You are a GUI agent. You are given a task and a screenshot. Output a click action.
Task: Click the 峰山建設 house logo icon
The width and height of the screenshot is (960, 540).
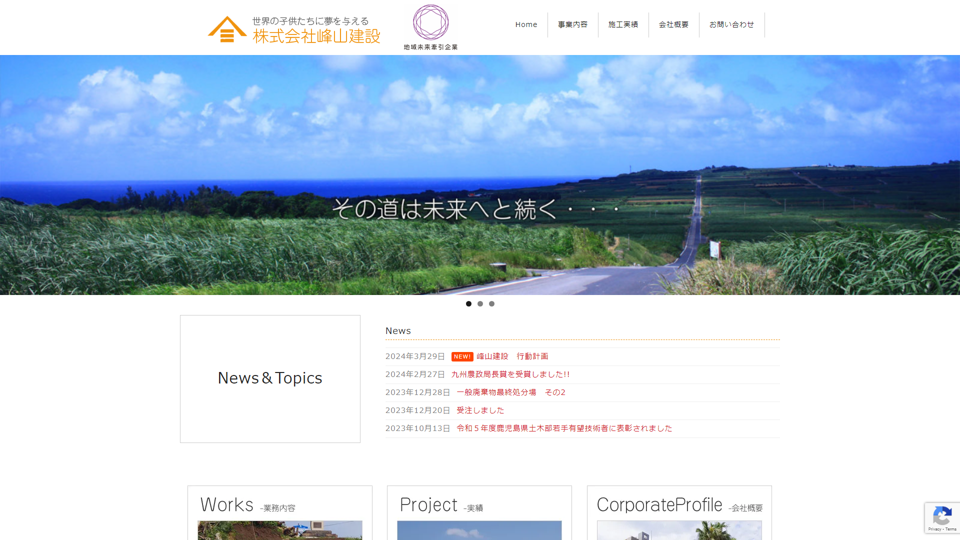click(x=227, y=29)
